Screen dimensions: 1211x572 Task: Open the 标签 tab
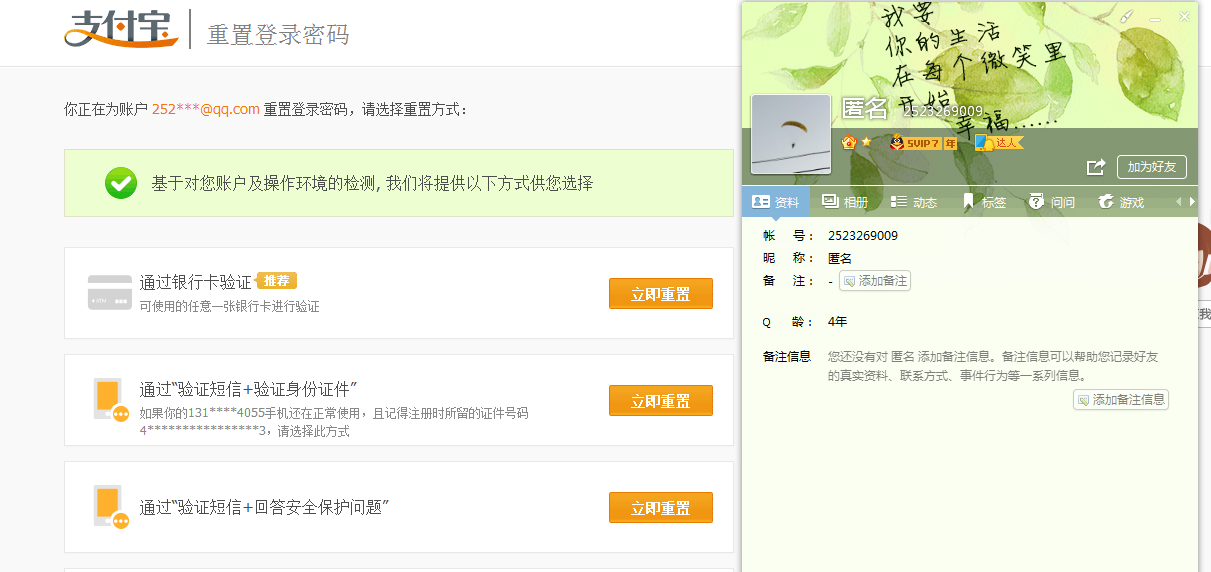(x=983, y=202)
